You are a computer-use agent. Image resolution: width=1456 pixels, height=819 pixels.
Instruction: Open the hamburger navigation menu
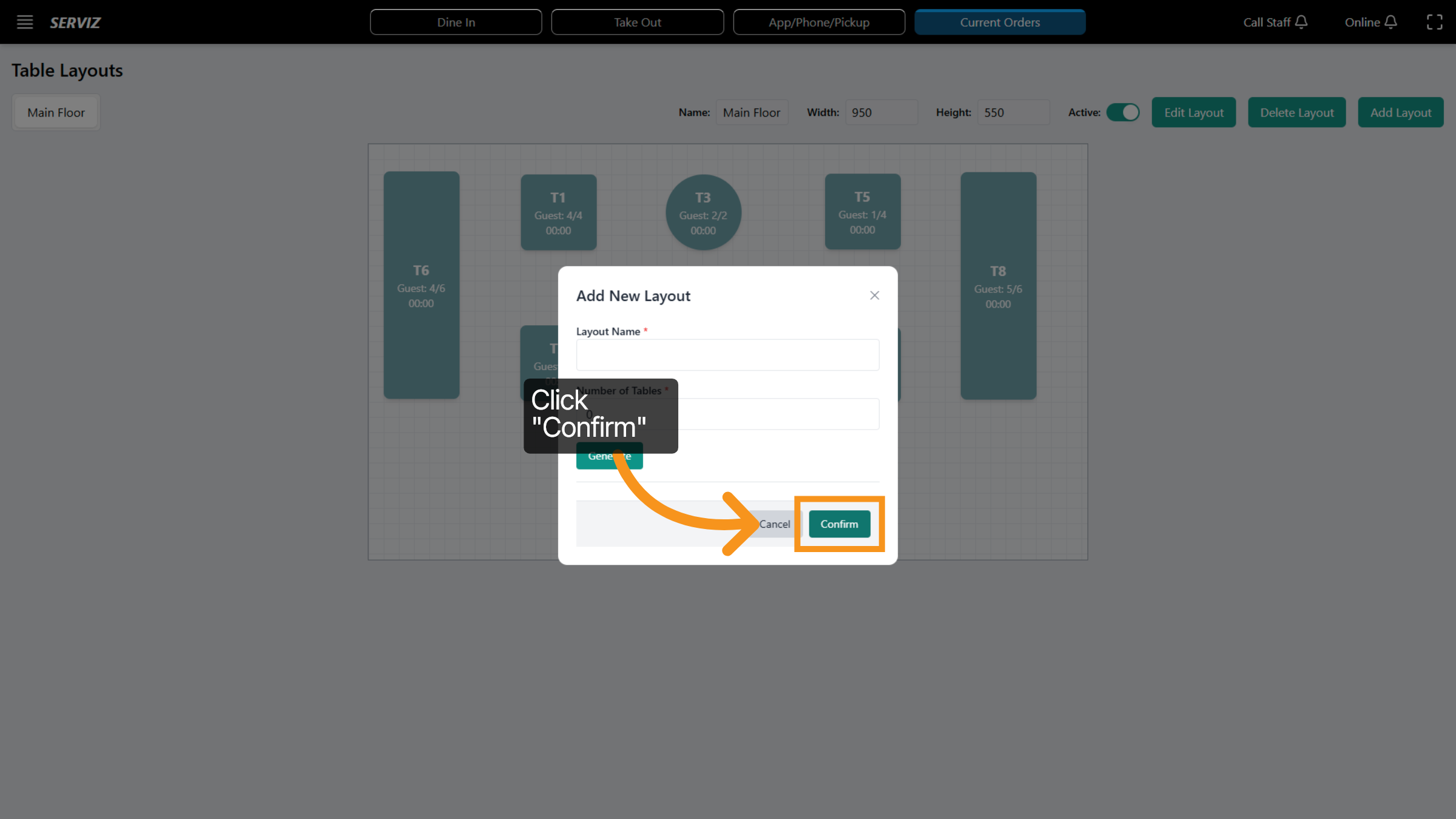[x=24, y=22]
